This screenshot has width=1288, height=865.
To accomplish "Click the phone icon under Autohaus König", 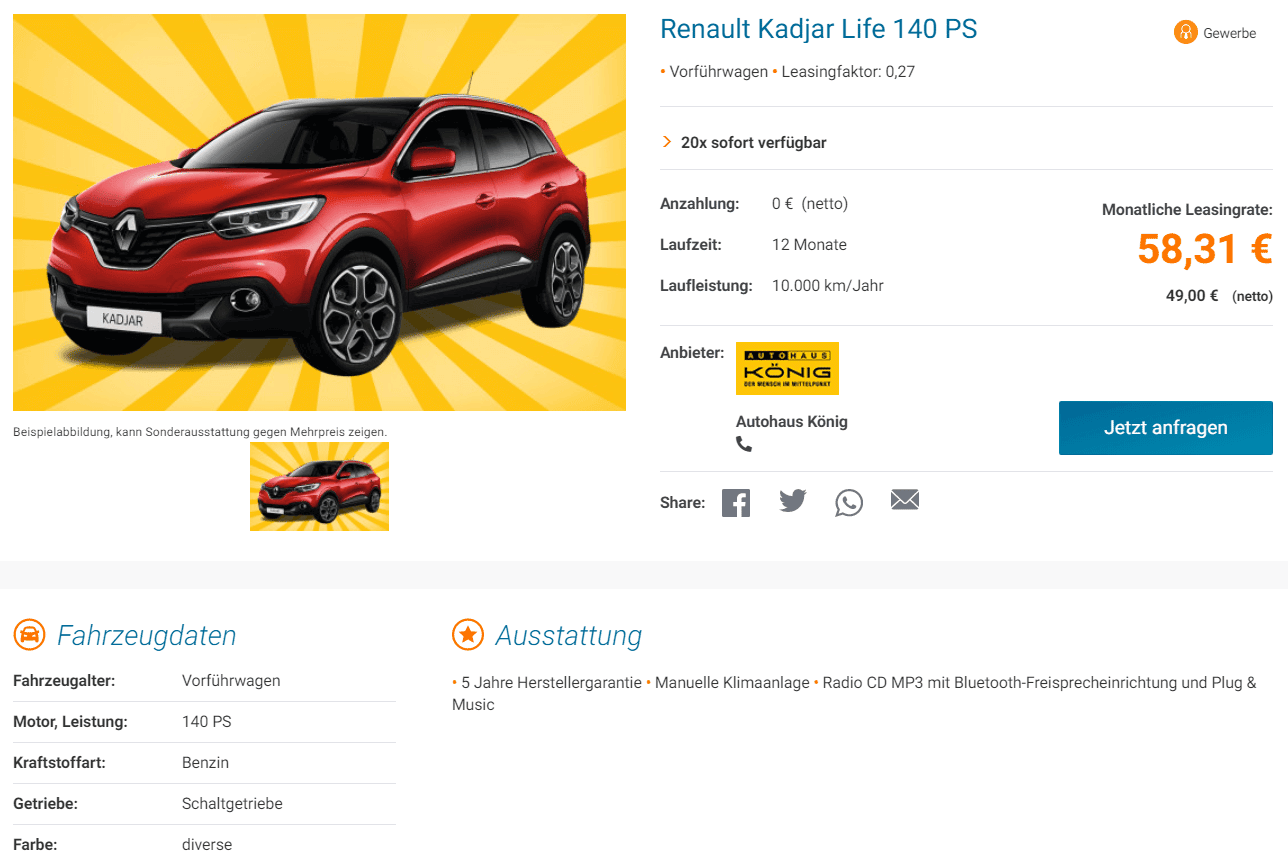I will point(744,444).
